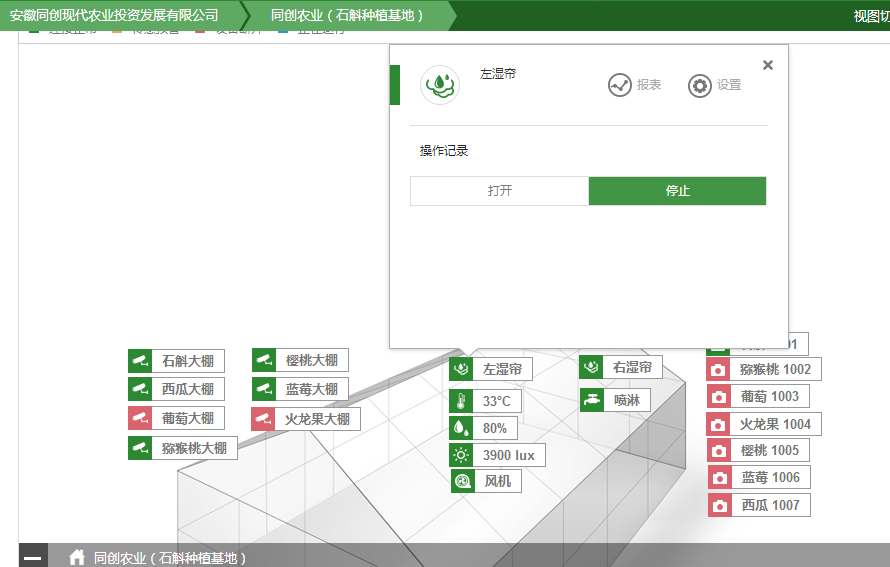Screen dimensions: 890x567
Task: Click the 安徽同创现代农业投资发展有限公司 breadcrumb
Action: click(x=114, y=15)
